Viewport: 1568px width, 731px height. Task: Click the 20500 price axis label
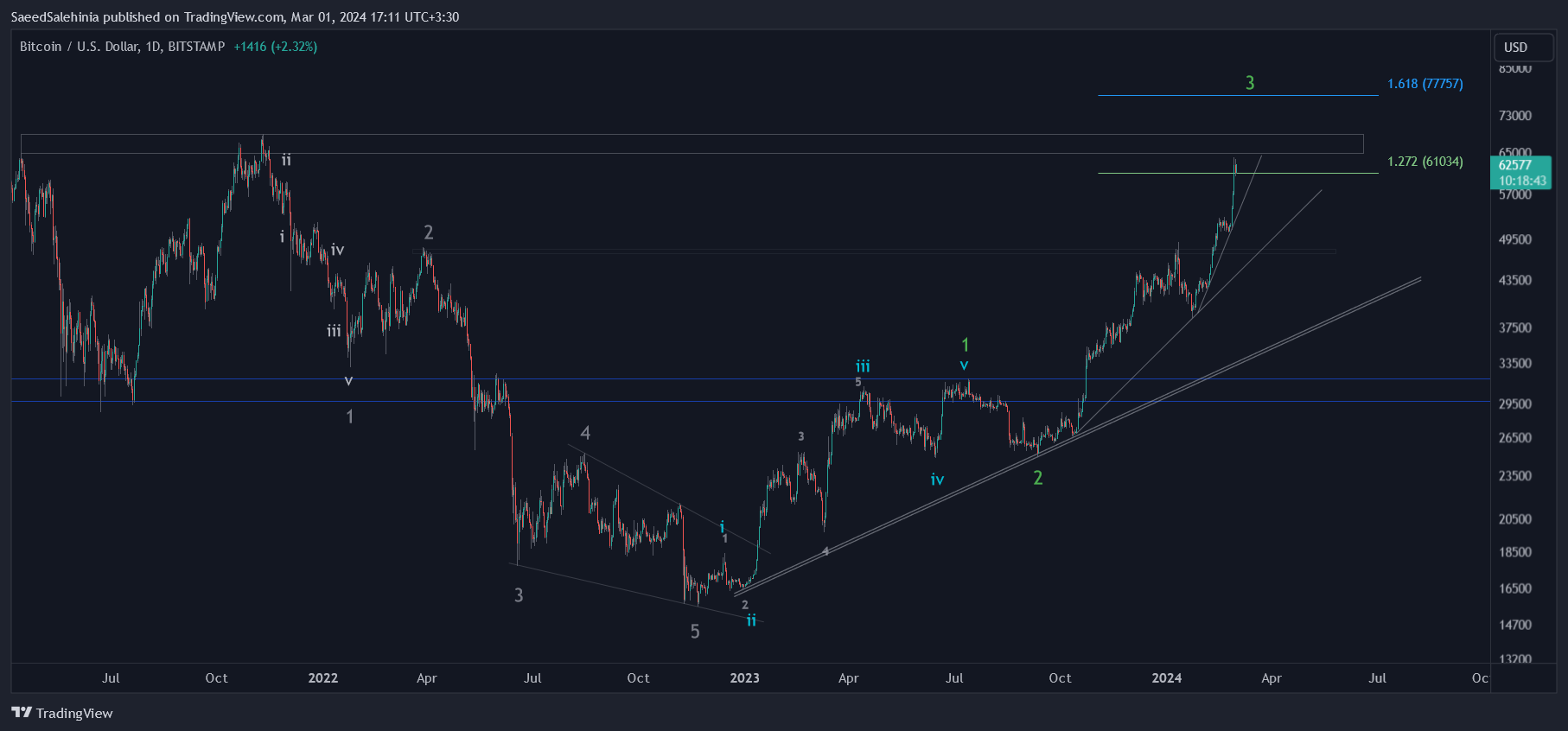click(x=1515, y=518)
